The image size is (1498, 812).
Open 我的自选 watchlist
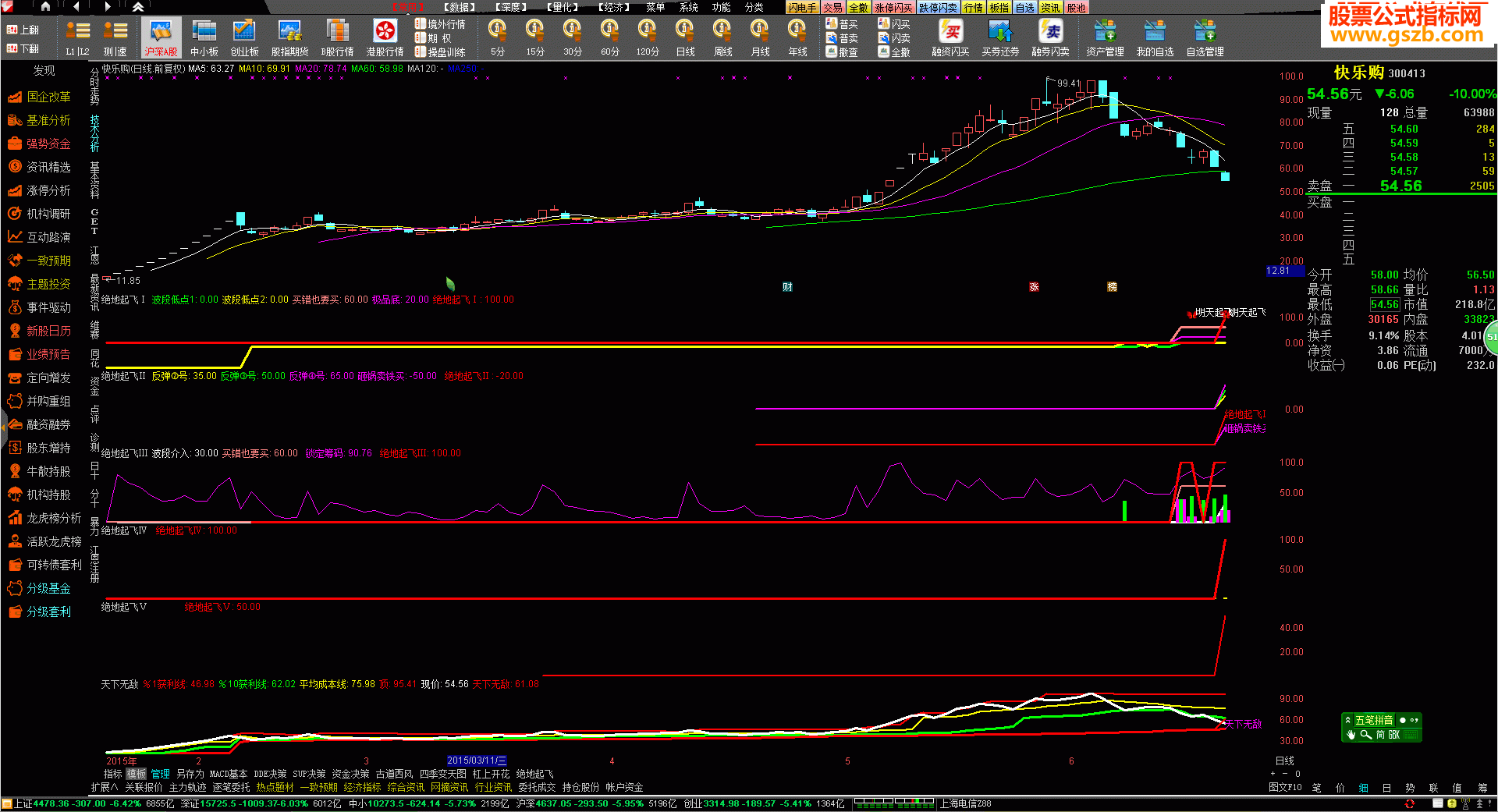point(1155,38)
